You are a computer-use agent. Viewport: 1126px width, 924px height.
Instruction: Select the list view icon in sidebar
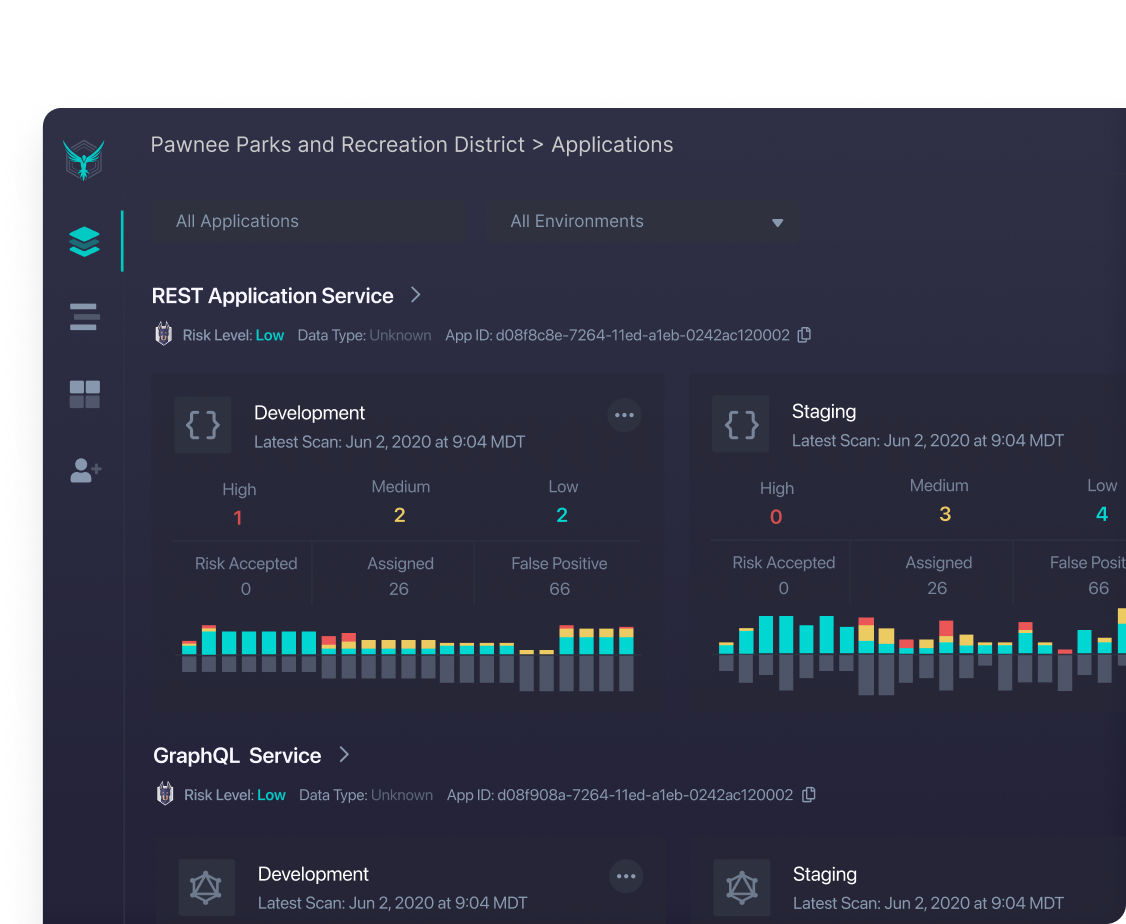[x=84, y=317]
